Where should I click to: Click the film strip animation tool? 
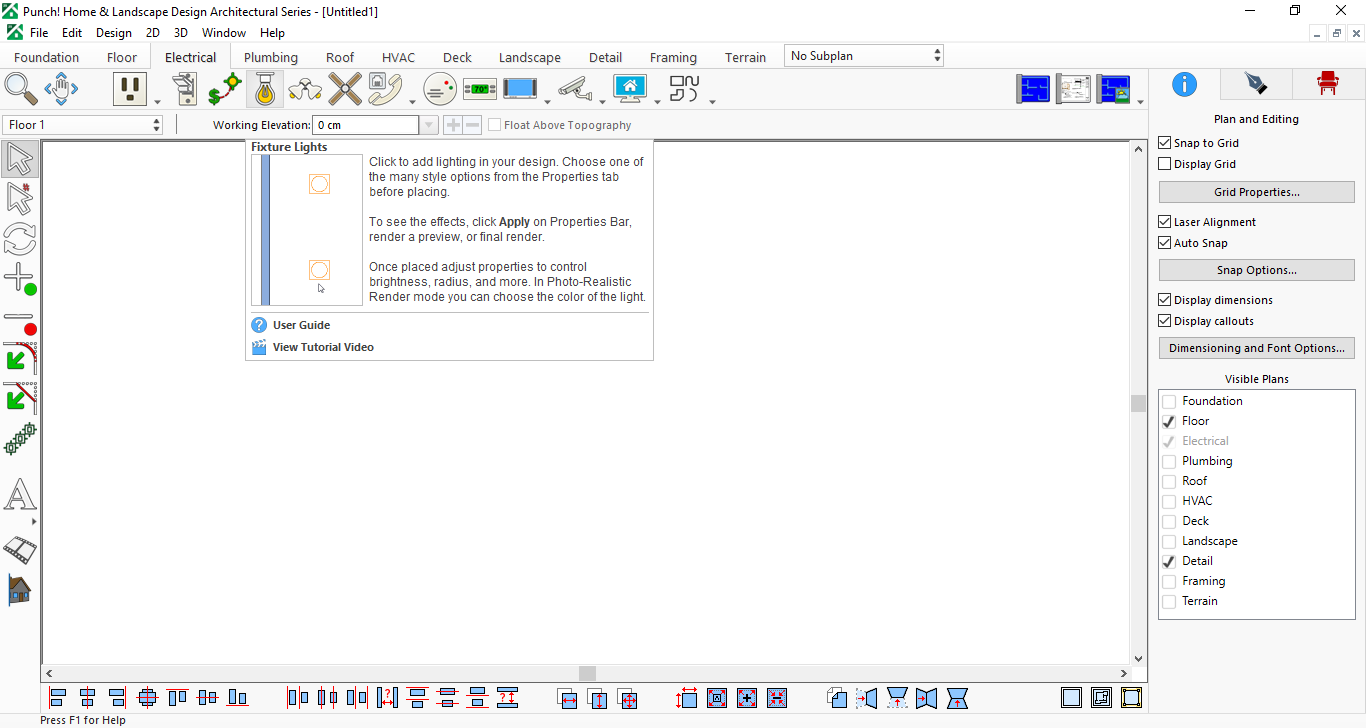click(20, 550)
